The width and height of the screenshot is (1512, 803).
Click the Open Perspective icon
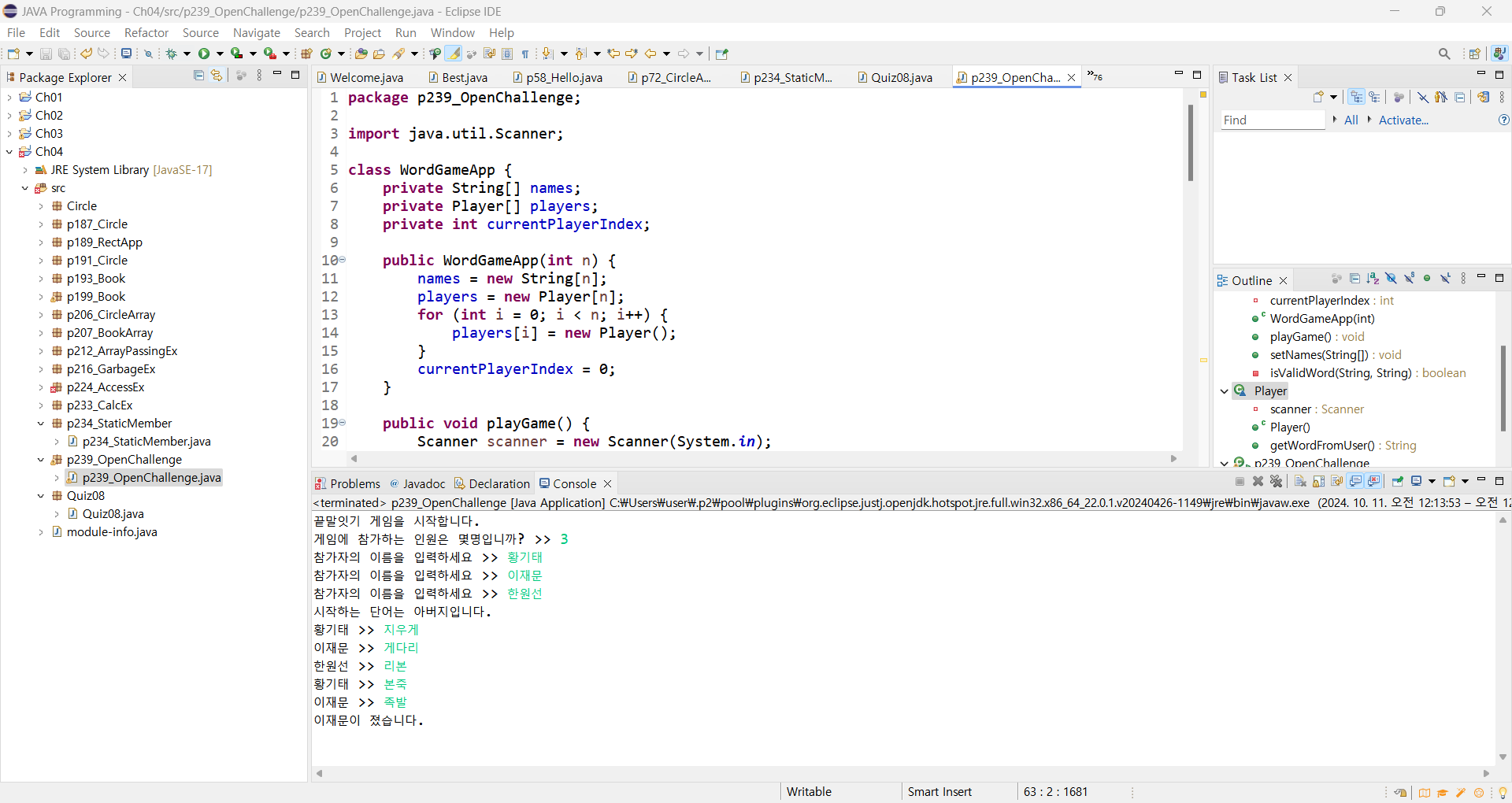(x=1475, y=54)
